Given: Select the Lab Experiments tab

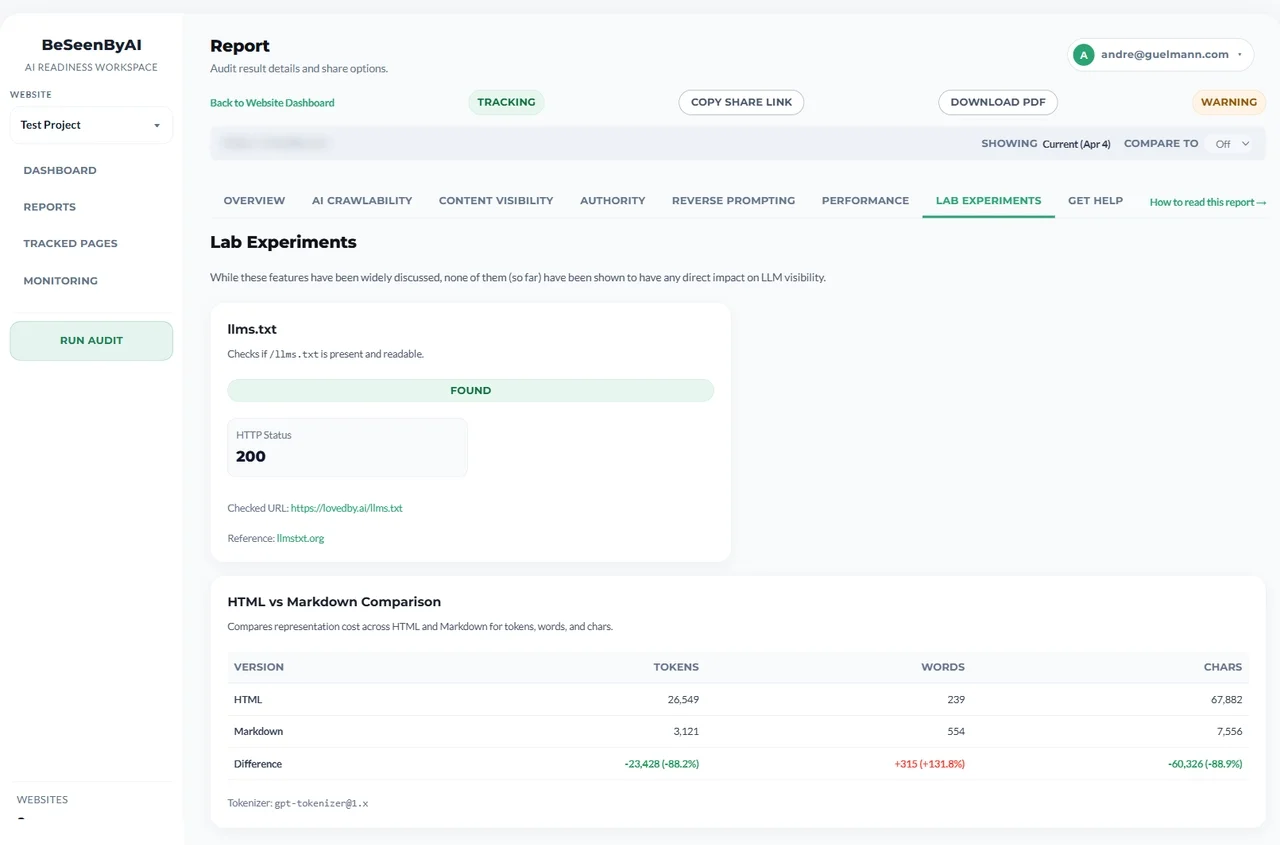Looking at the screenshot, I should [x=988, y=201].
